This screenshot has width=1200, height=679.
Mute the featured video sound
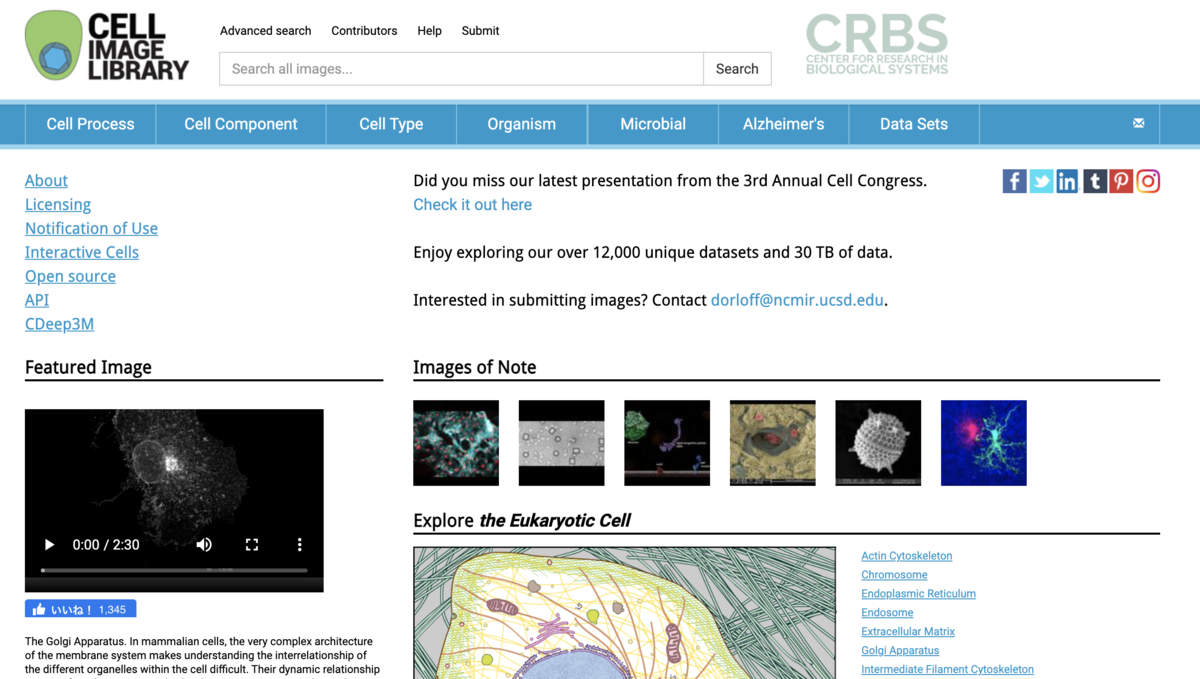[204, 545]
